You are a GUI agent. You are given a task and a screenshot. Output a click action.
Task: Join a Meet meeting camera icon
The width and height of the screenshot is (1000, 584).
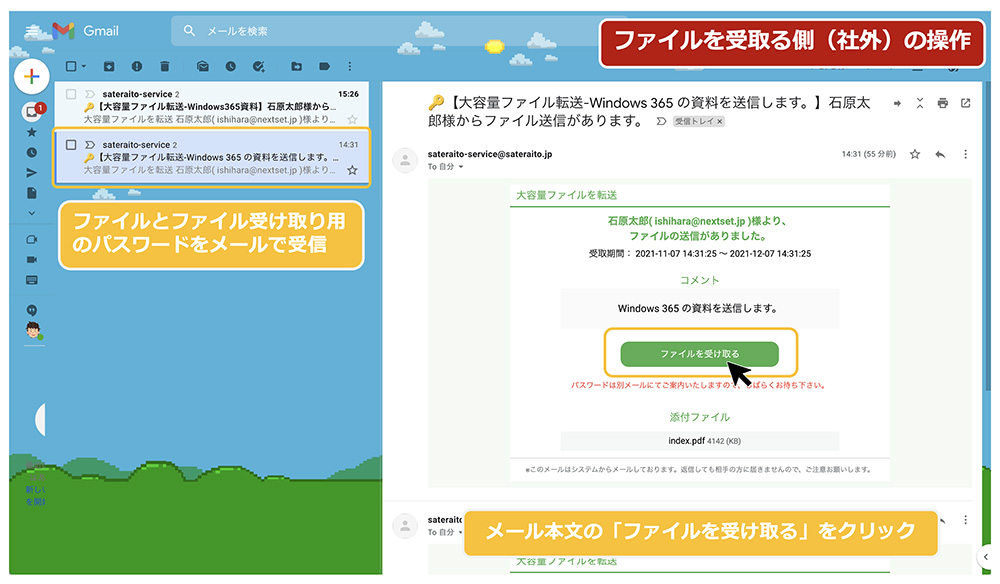pyautogui.click(x=31, y=259)
